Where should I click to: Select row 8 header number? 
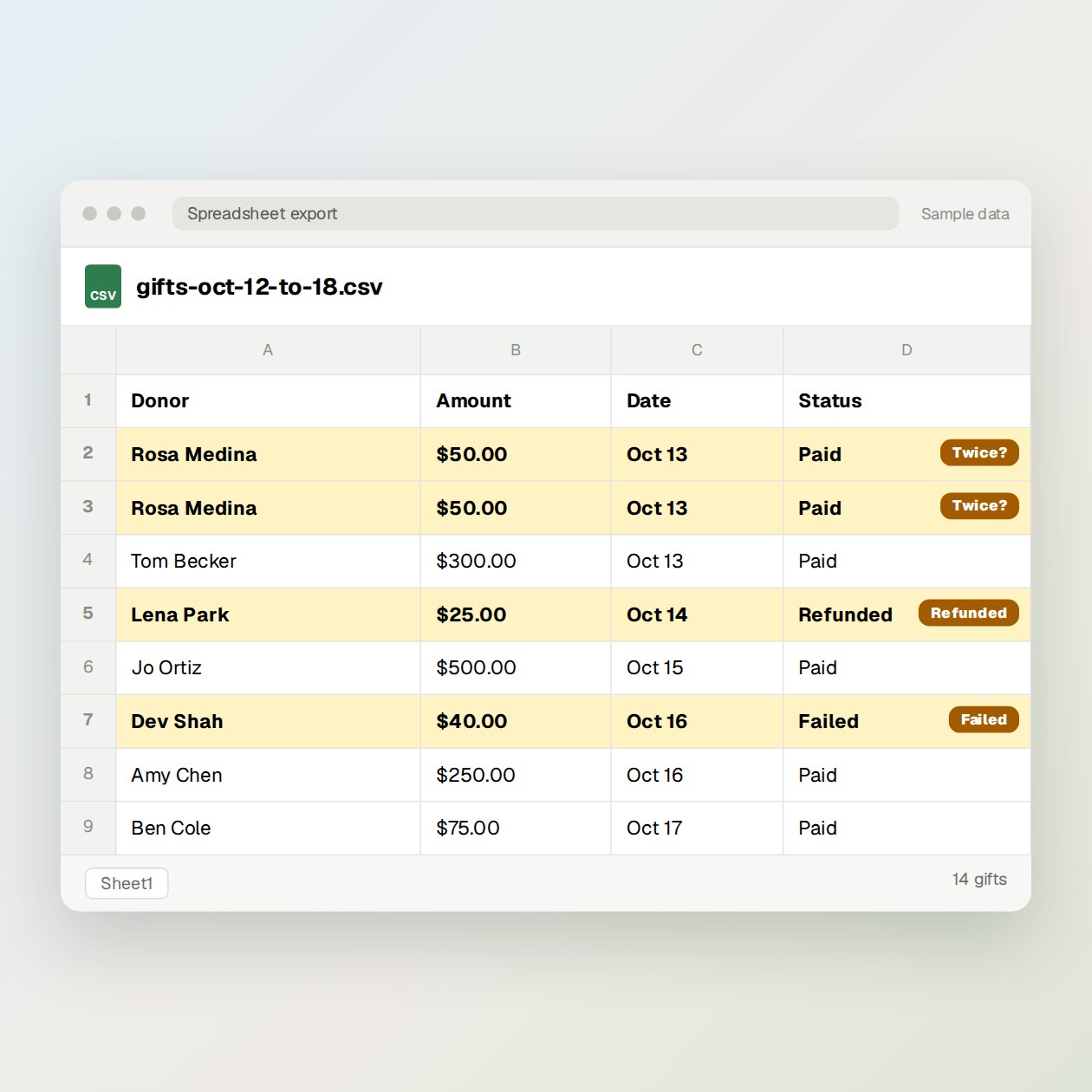(88, 774)
